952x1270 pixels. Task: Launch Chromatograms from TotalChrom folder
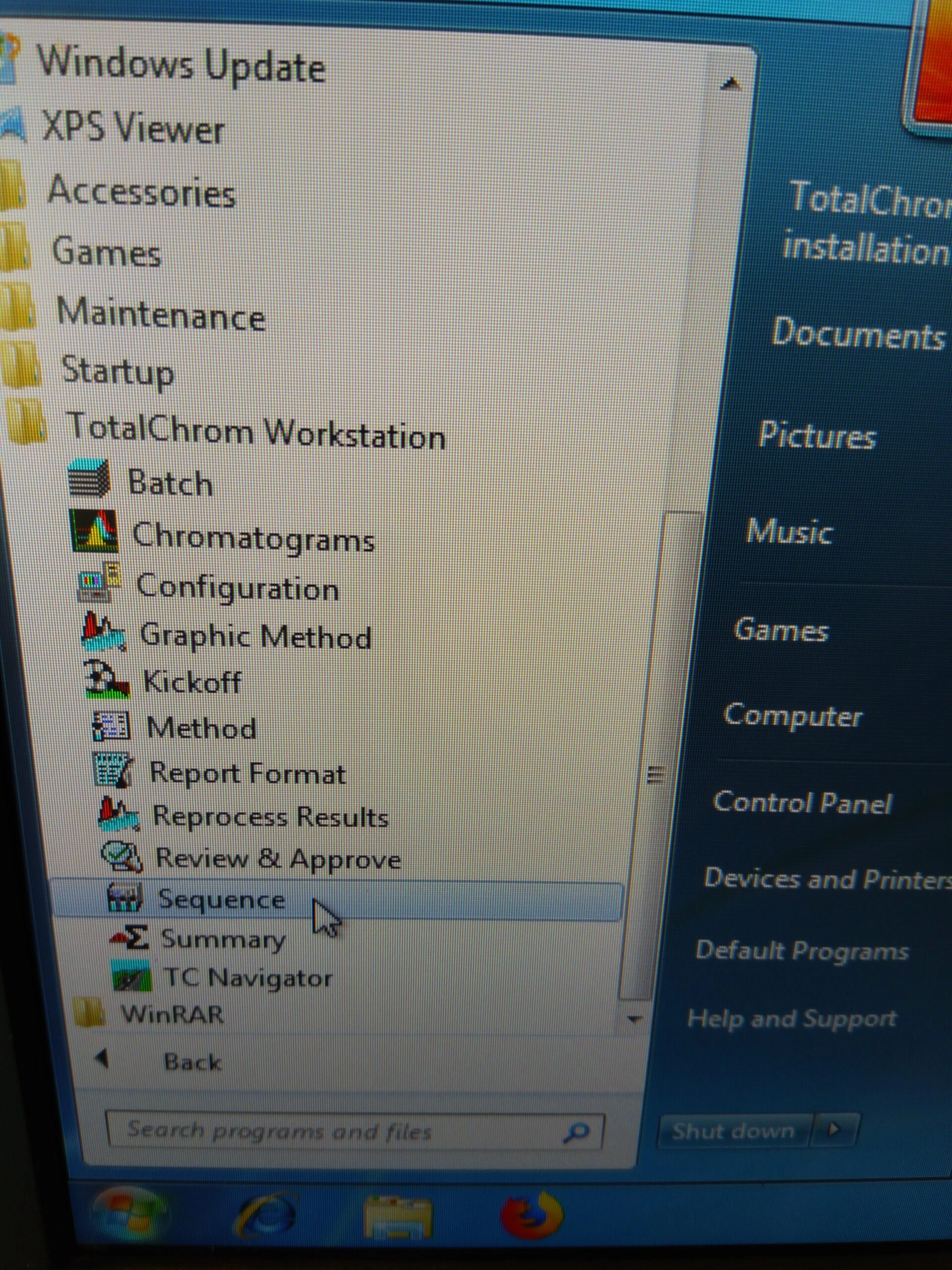click(x=252, y=537)
